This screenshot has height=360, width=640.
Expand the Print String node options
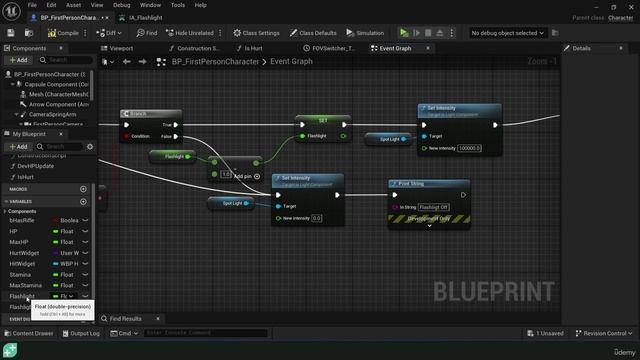click(x=429, y=226)
